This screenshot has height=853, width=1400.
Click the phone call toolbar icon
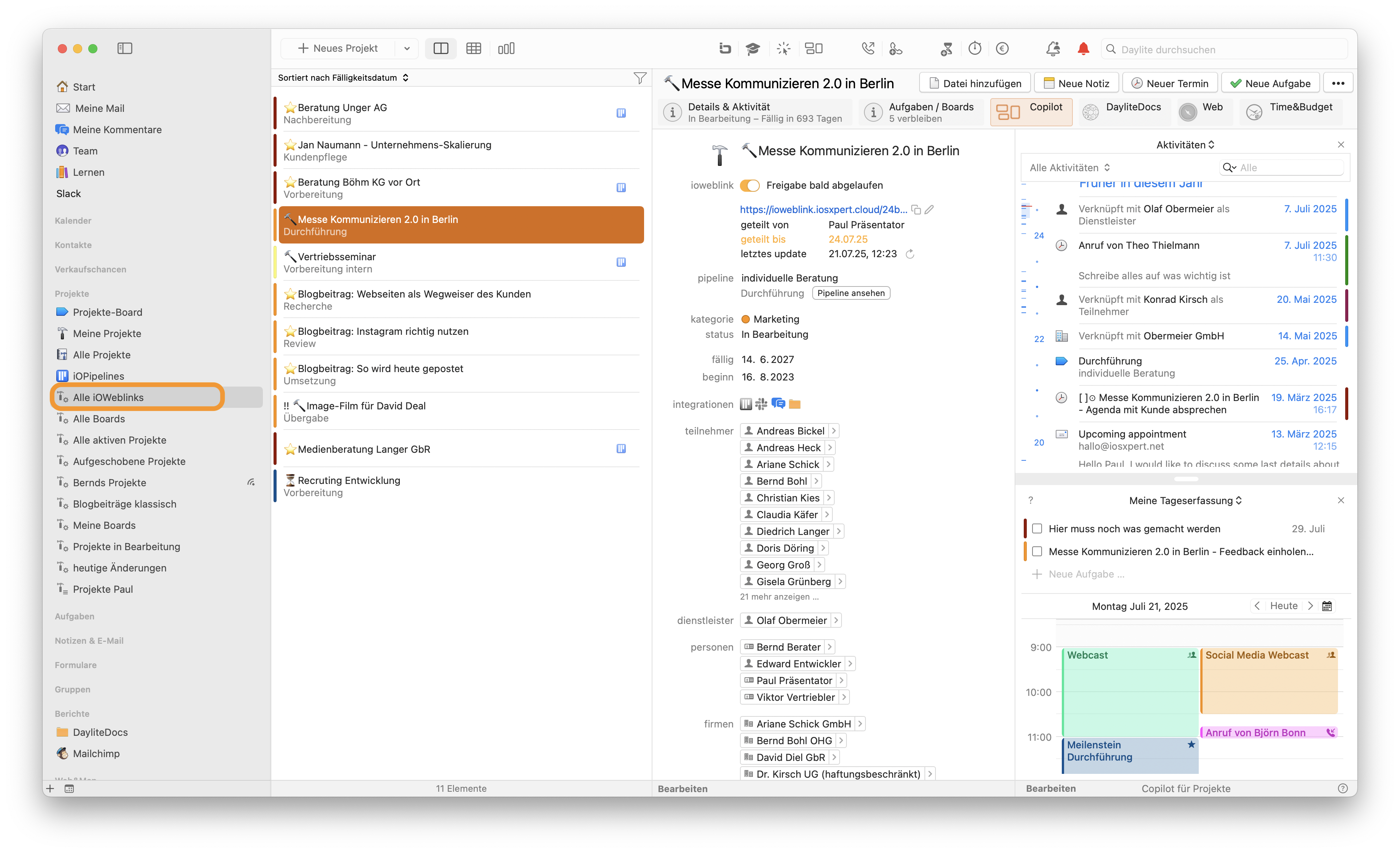click(x=868, y=49)
